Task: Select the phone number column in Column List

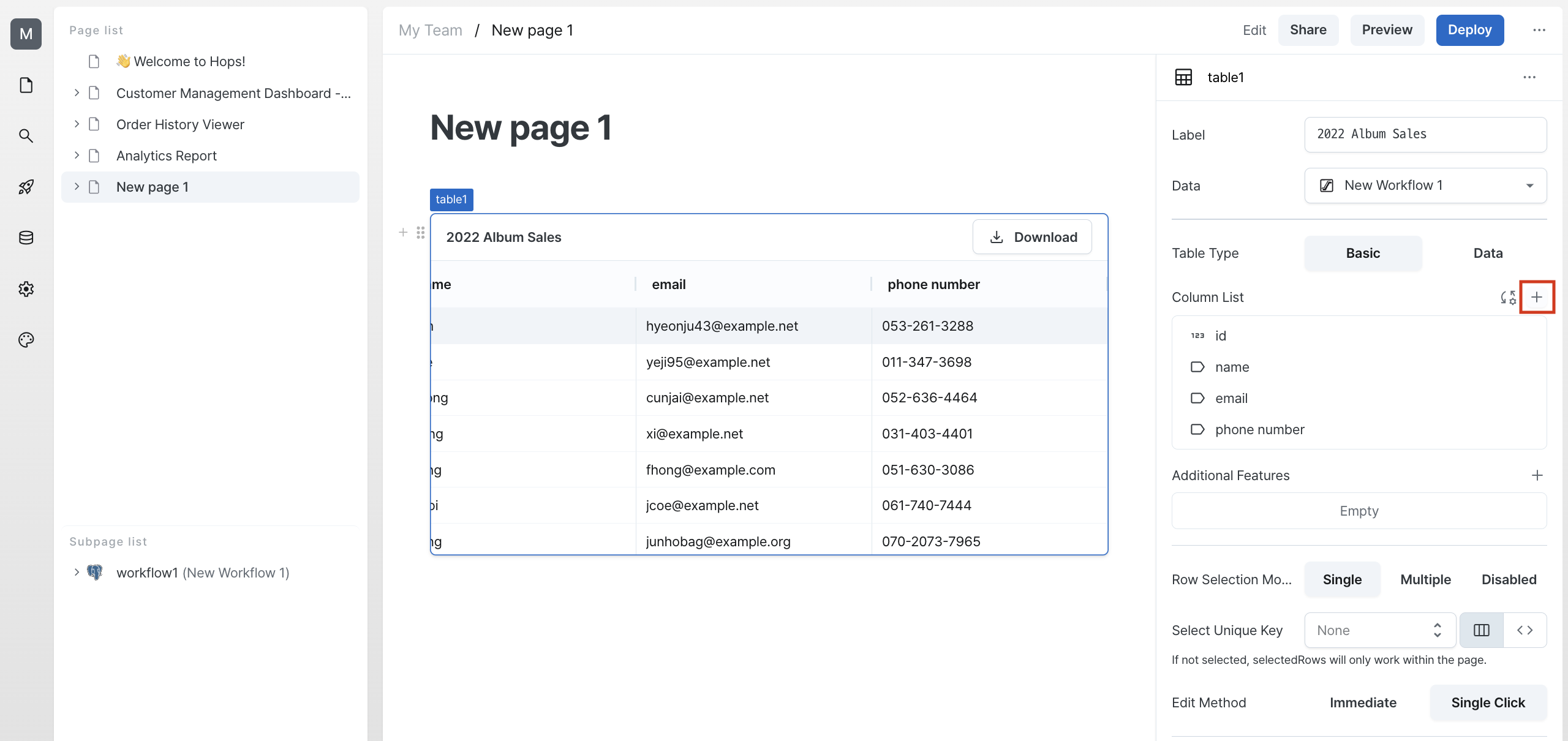Action: [1359, 429]
